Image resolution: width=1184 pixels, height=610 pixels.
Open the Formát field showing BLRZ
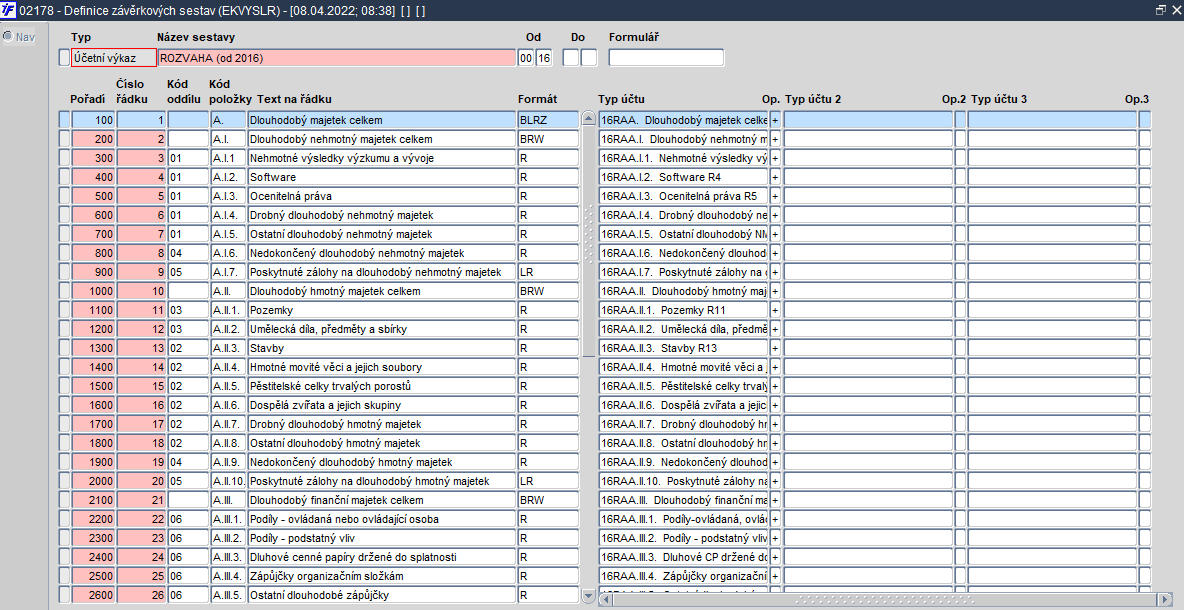(x=548, y=120)
